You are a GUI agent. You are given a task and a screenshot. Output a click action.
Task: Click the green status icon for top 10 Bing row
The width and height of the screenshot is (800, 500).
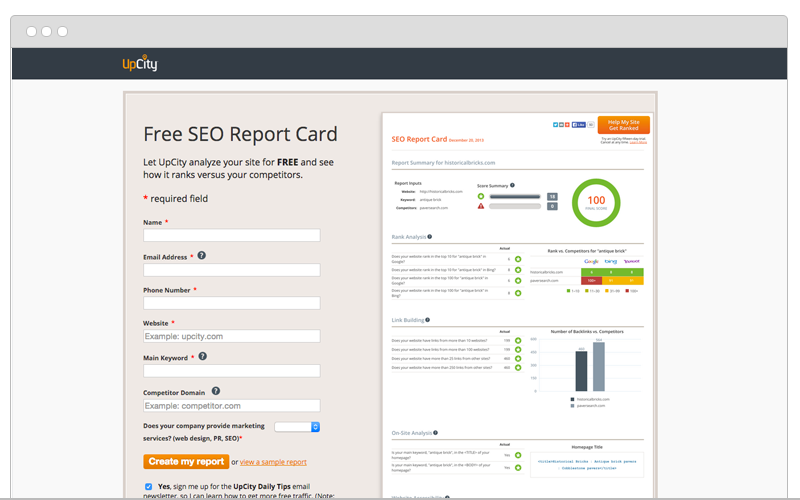pyautogui.click(x=518, y=270)
